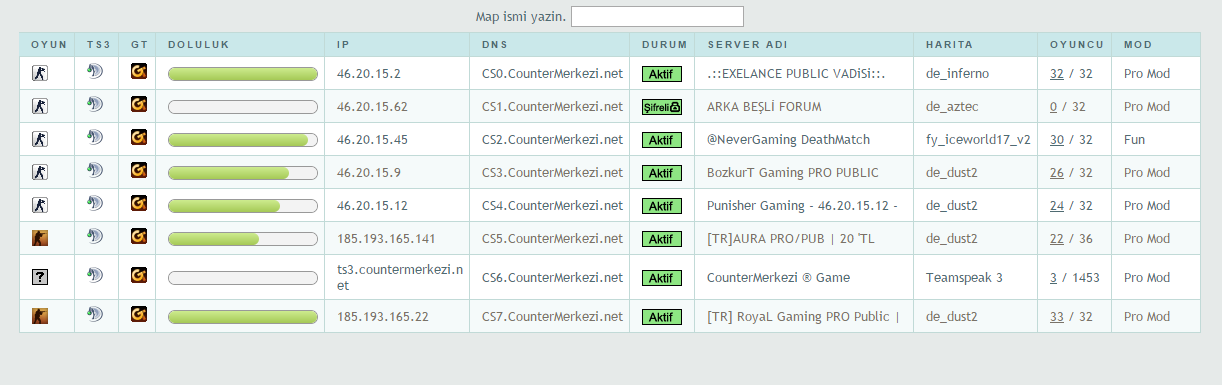Click CS:GO game icon in 185.193.165.22 row
Viewport: 1222px width, 385px height.
40,317
